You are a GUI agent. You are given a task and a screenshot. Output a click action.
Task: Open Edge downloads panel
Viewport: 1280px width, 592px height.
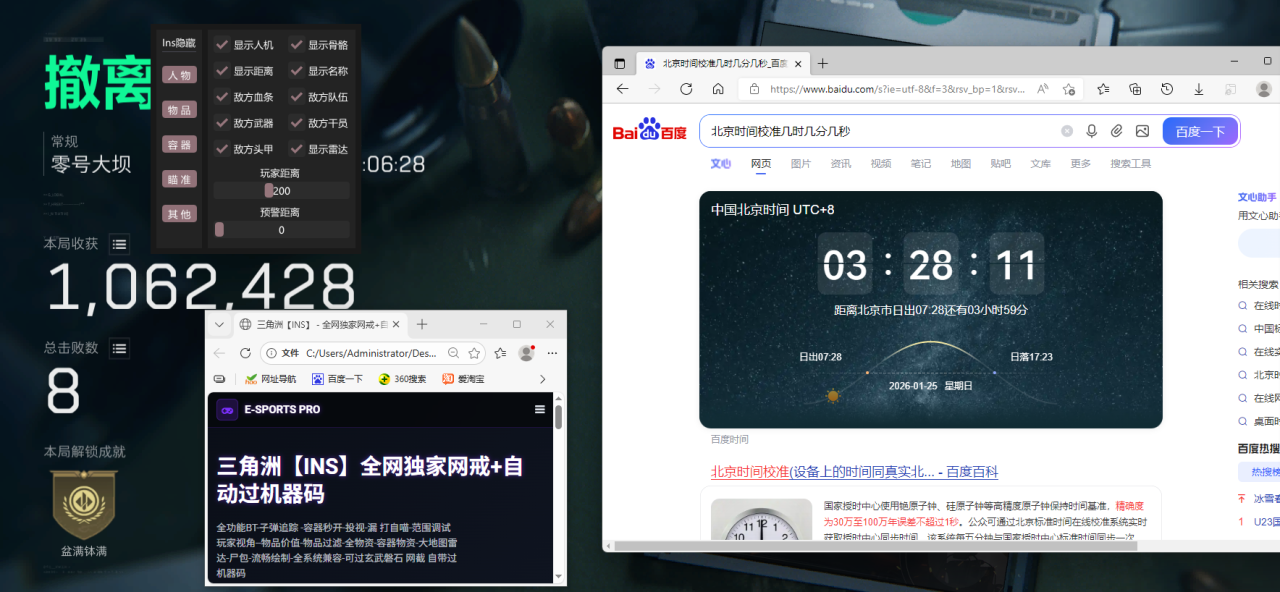[x=1199, y=88]
